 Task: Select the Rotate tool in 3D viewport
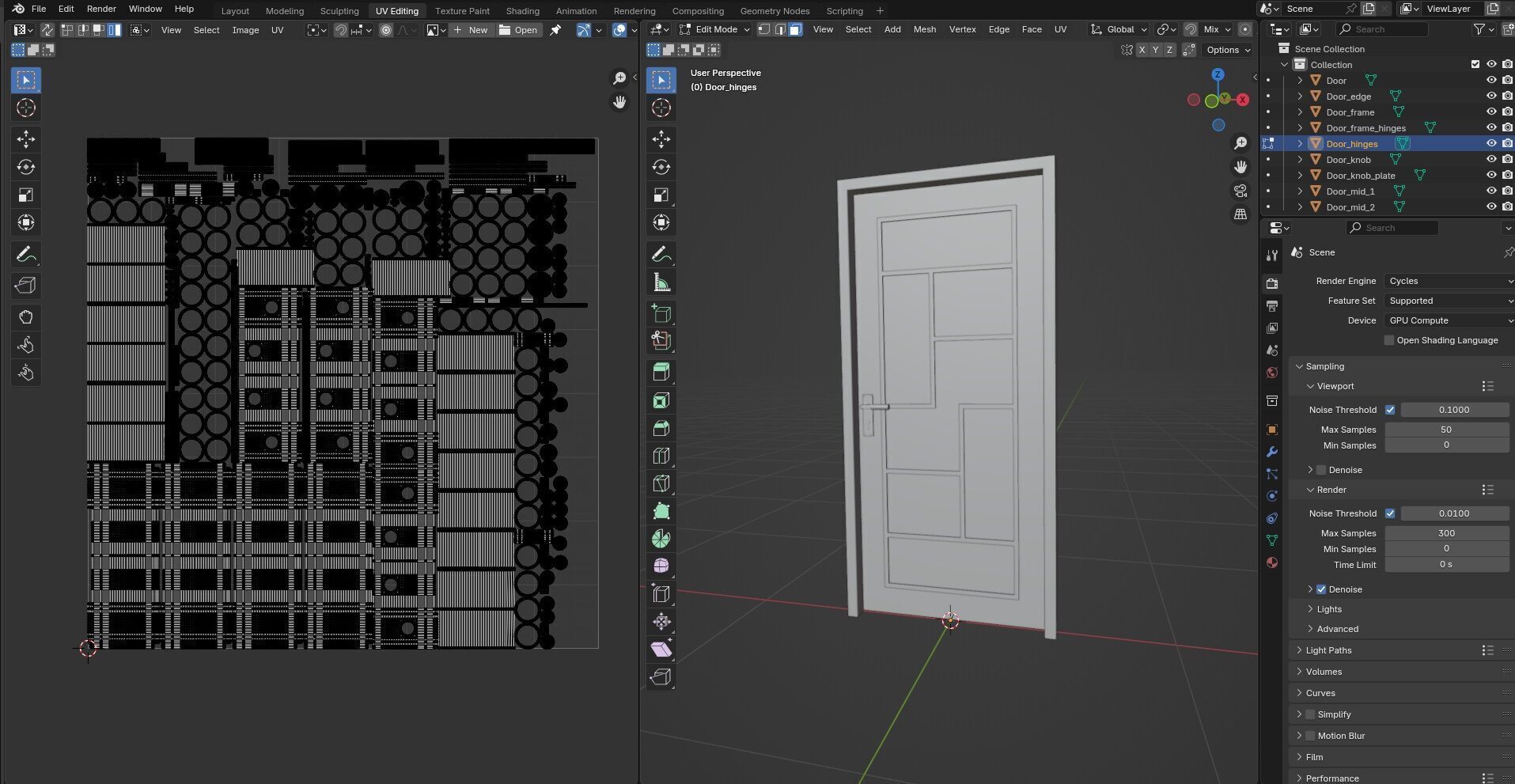(661, 167)
